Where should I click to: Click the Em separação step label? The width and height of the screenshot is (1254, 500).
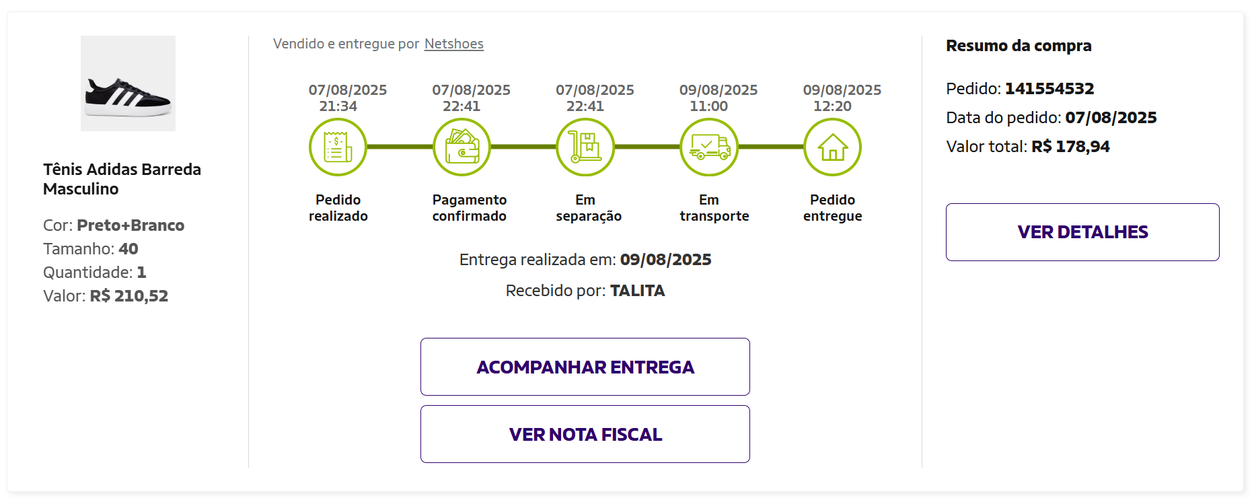click(x=589, y=208)
